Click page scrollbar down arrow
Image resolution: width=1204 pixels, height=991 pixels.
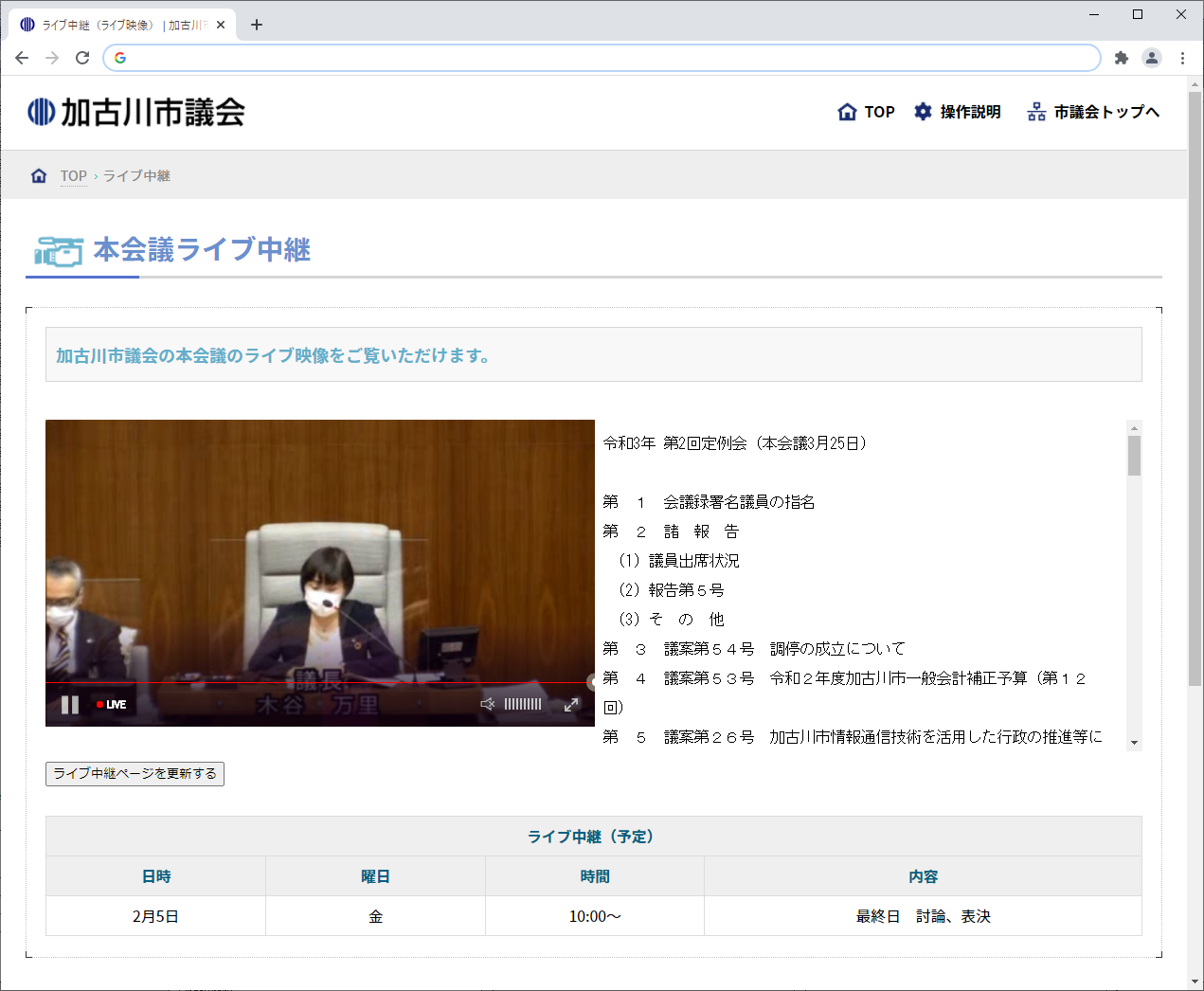pos(1195,982)
